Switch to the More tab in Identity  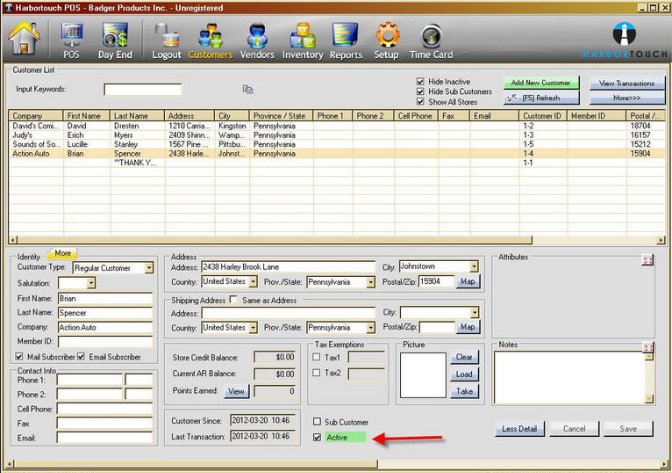coord(63,253)
